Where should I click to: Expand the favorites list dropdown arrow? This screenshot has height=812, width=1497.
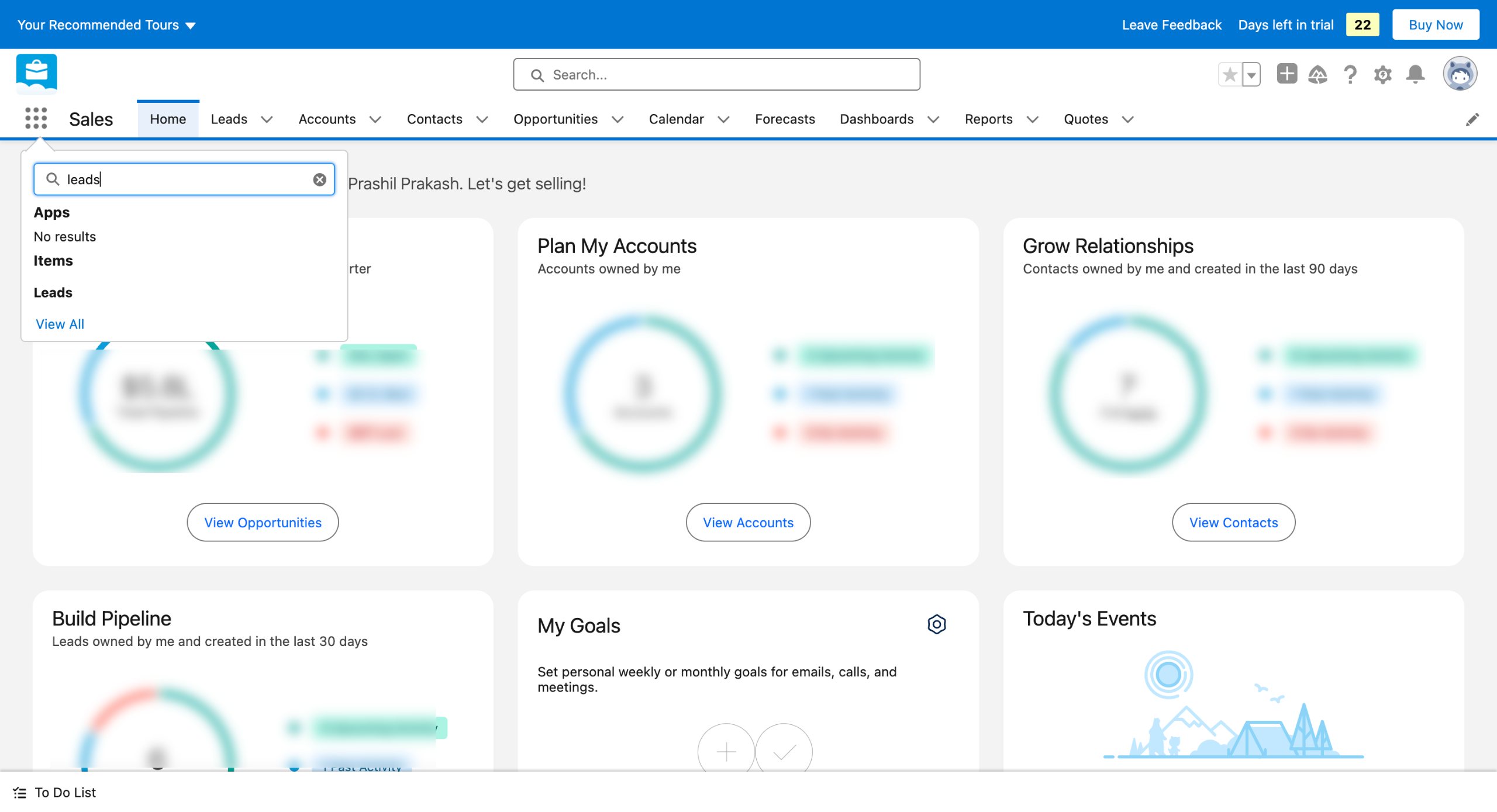pos(1251,74)
